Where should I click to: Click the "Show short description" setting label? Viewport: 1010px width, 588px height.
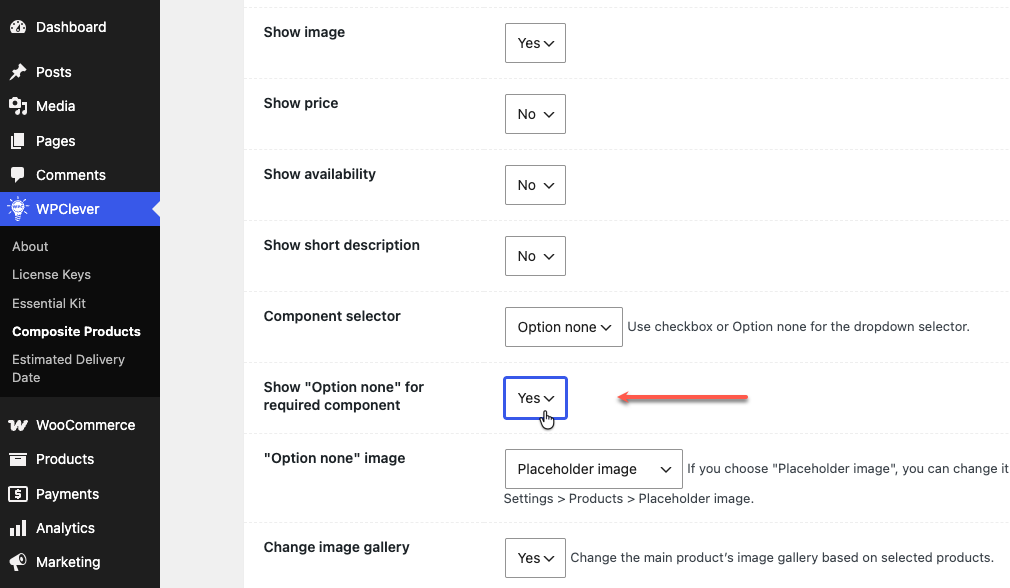(x=341, y=245)
